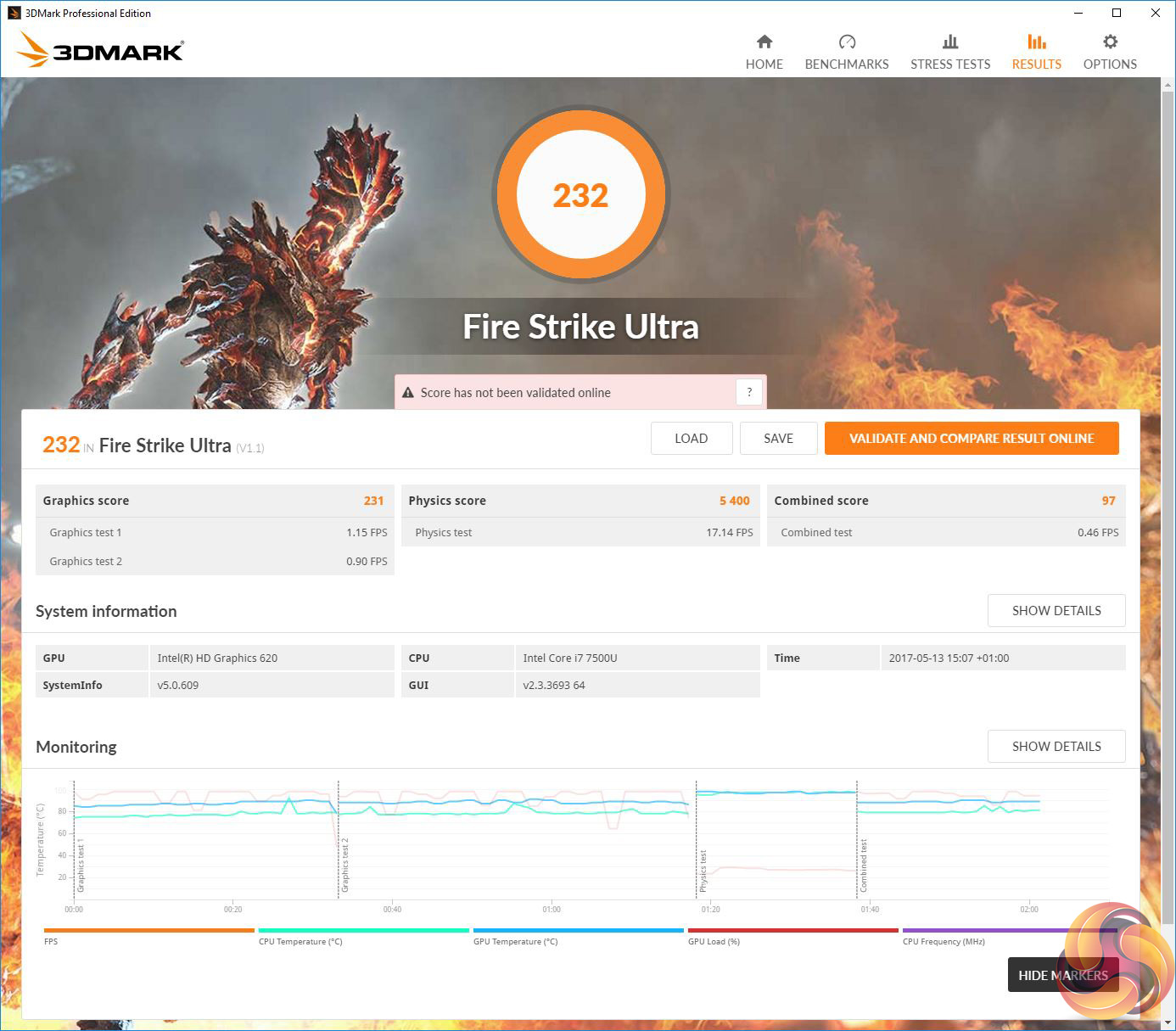
Task: Click the Stress Tests bar chart icon
Action: point(950,42)
